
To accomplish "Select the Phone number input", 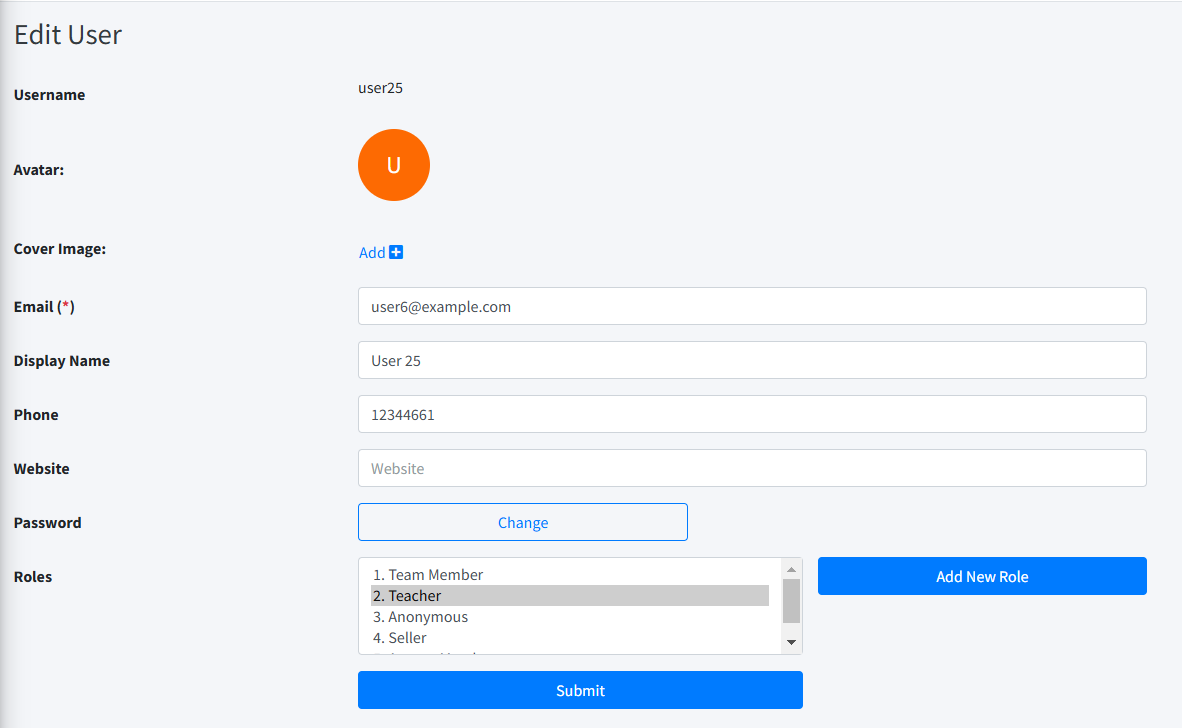I will point(751,414).
